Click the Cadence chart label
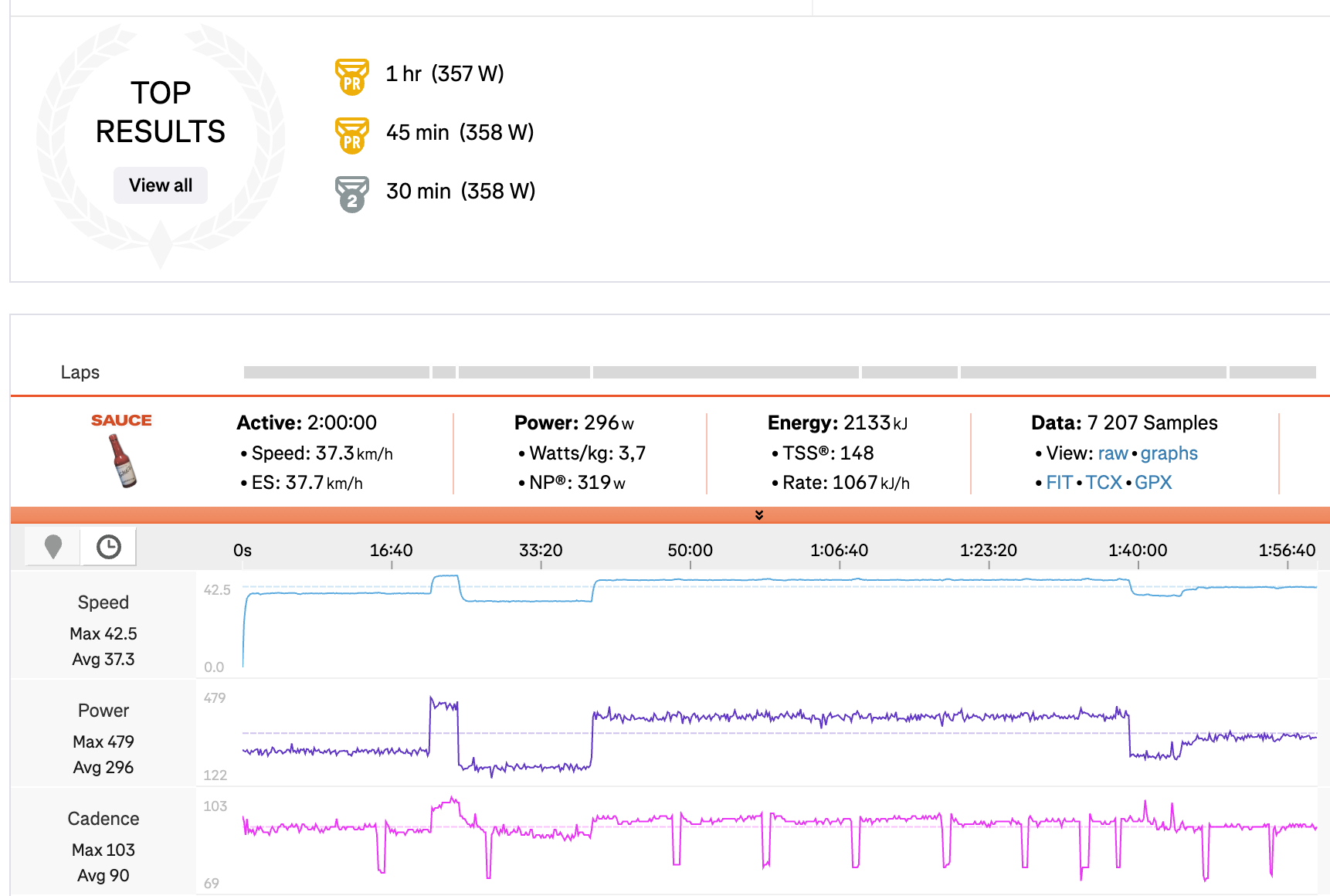Screen dimensions: 1330x896 coord(103,819)
